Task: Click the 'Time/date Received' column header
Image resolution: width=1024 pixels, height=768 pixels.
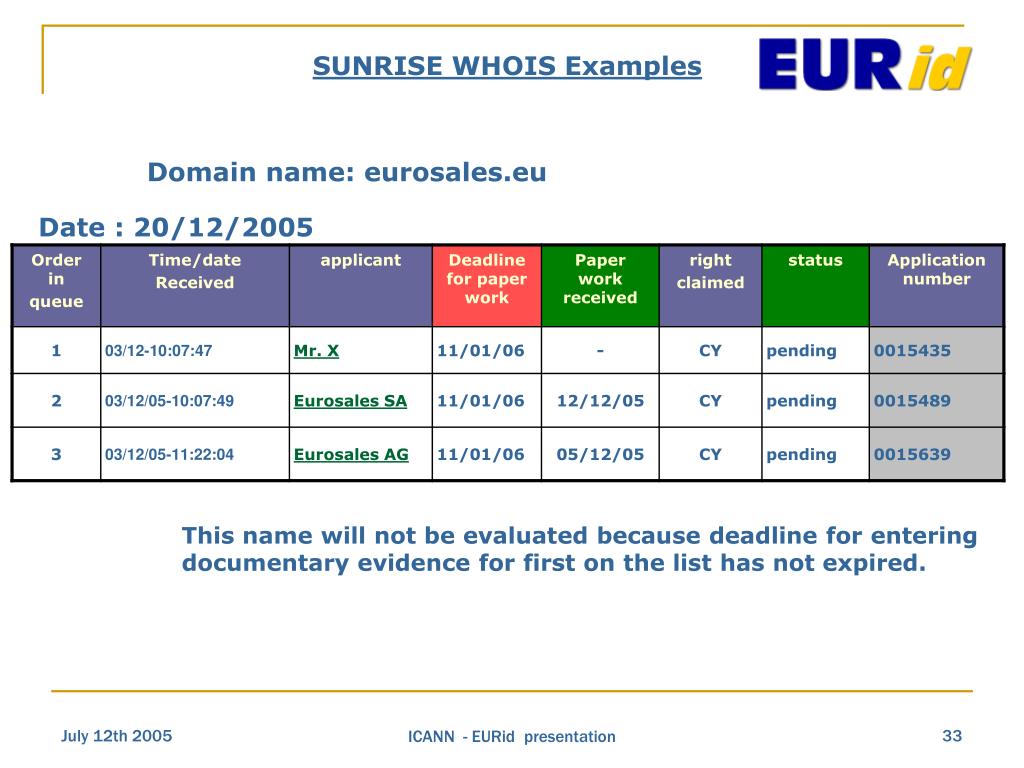Action: point(195,286)
